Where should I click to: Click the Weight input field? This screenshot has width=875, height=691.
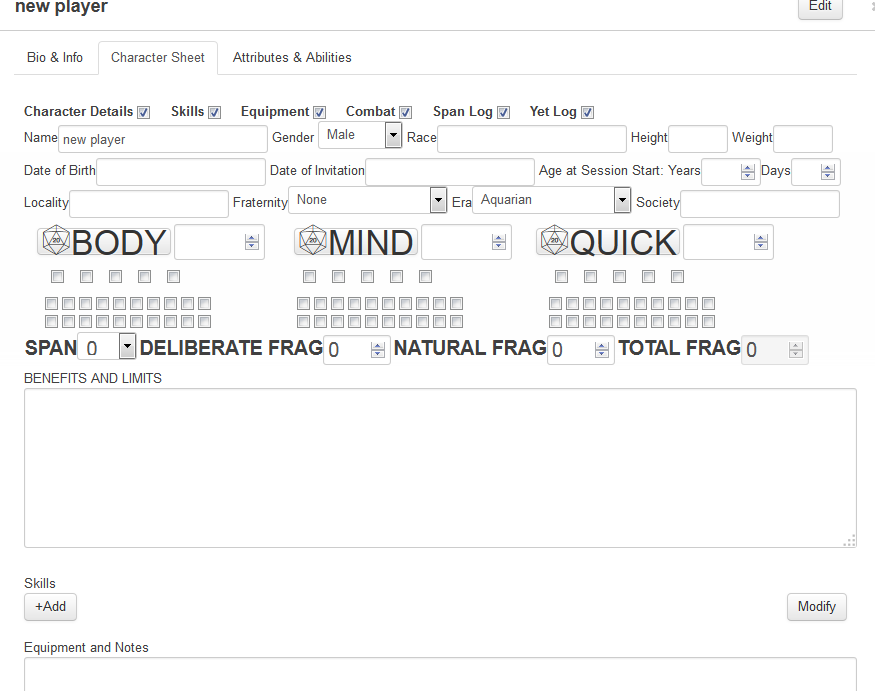(802, 139)
